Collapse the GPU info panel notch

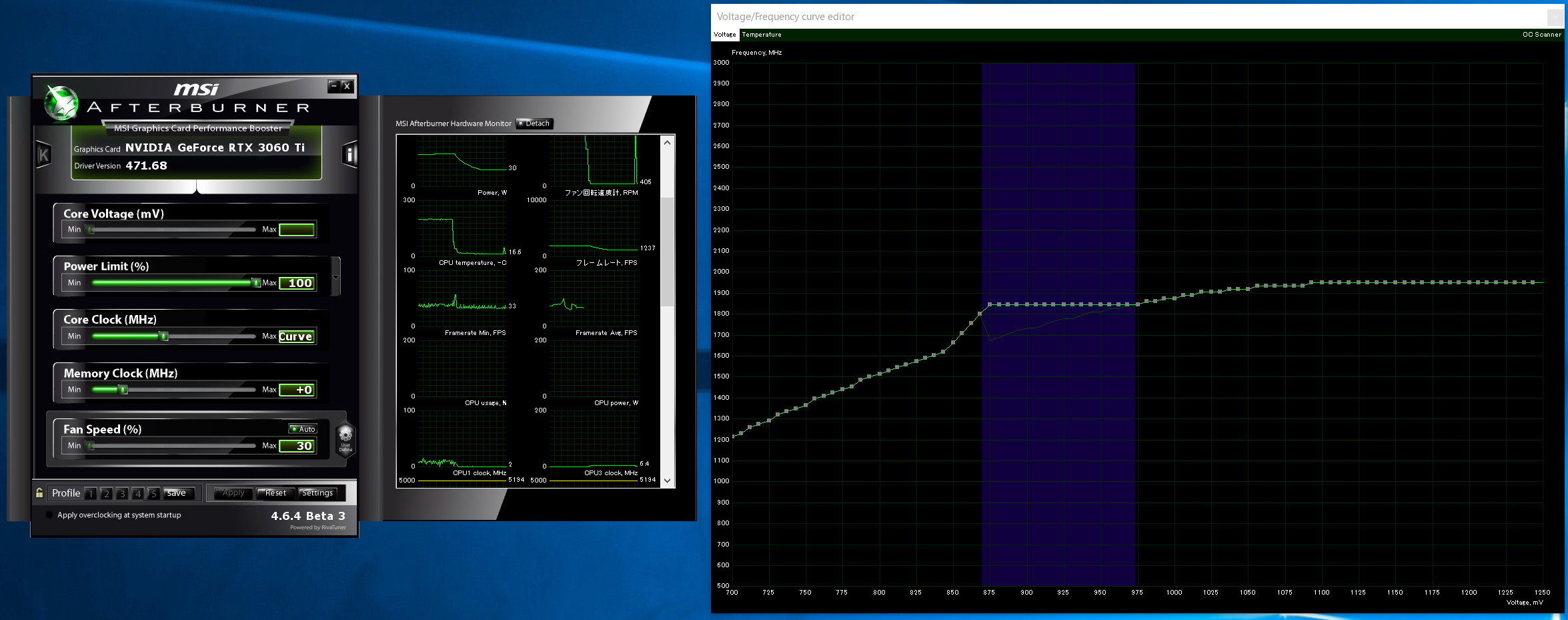(x=197, y=186)
